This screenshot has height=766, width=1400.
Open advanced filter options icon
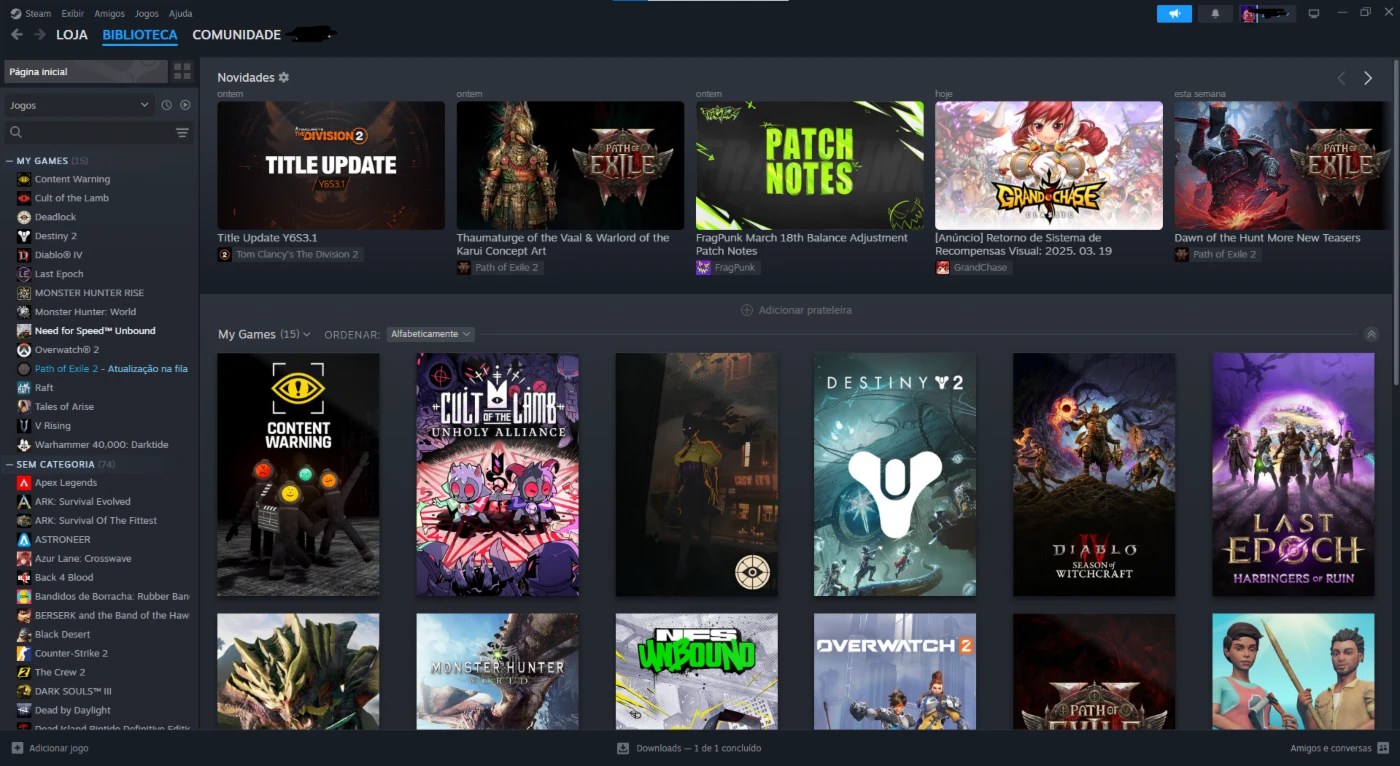point(182,132)
